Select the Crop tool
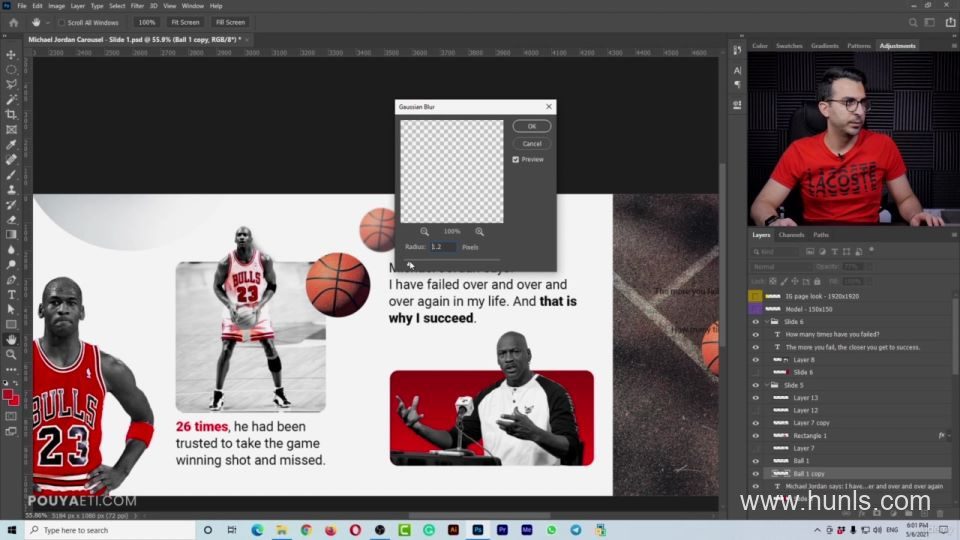Image resolution: width=960 pixels, height=540 pixels. [11, 114]
